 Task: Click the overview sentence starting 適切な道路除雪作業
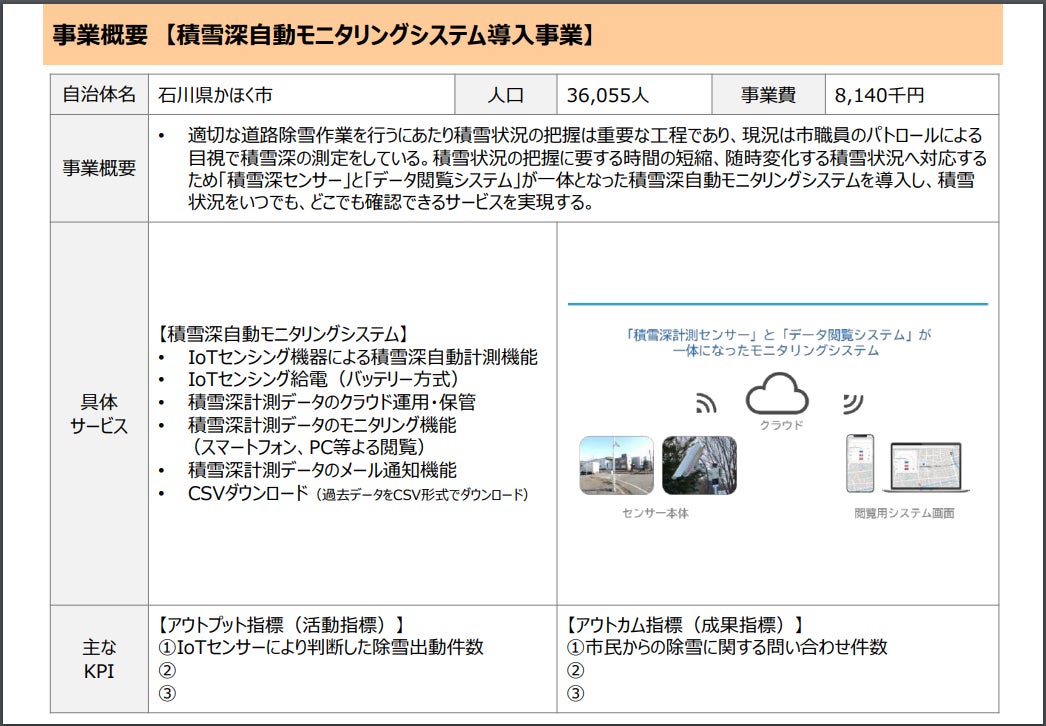coord(585,135)
